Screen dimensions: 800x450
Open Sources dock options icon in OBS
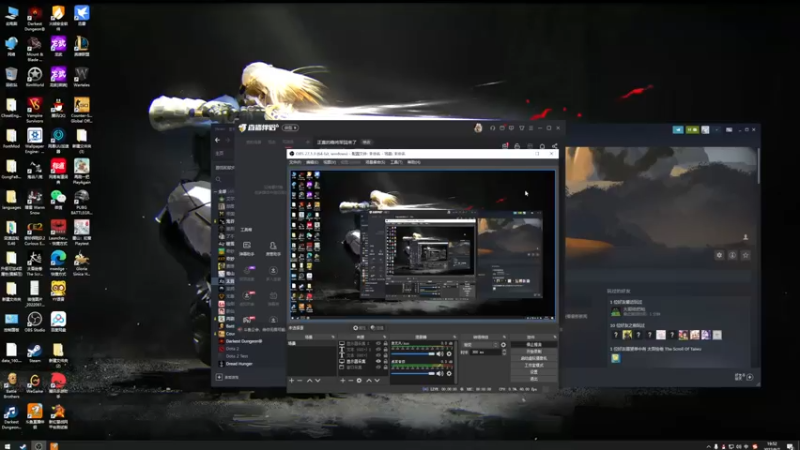click(x=385, y=337)
